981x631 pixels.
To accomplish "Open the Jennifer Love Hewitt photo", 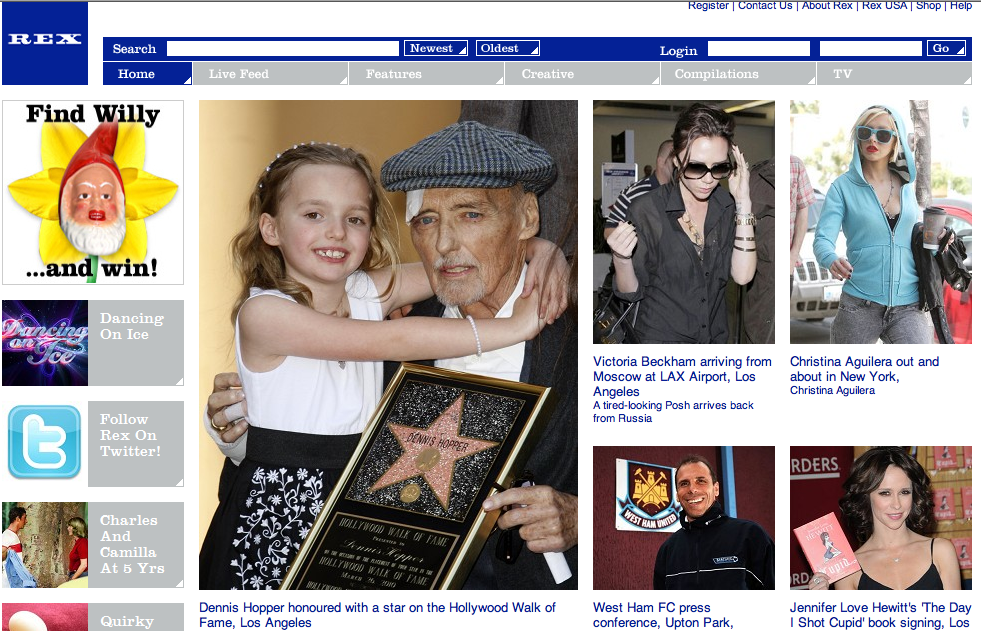I will coord(881,518).
